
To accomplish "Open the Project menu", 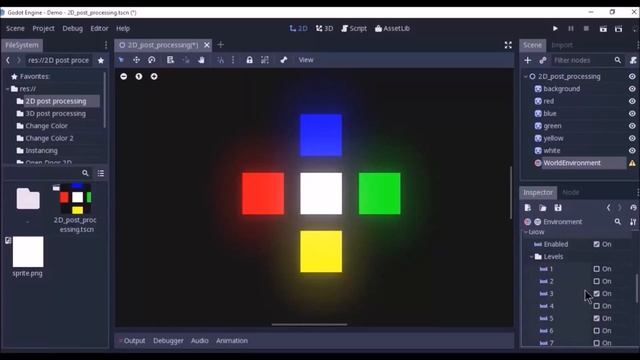I will coord(43,29).
